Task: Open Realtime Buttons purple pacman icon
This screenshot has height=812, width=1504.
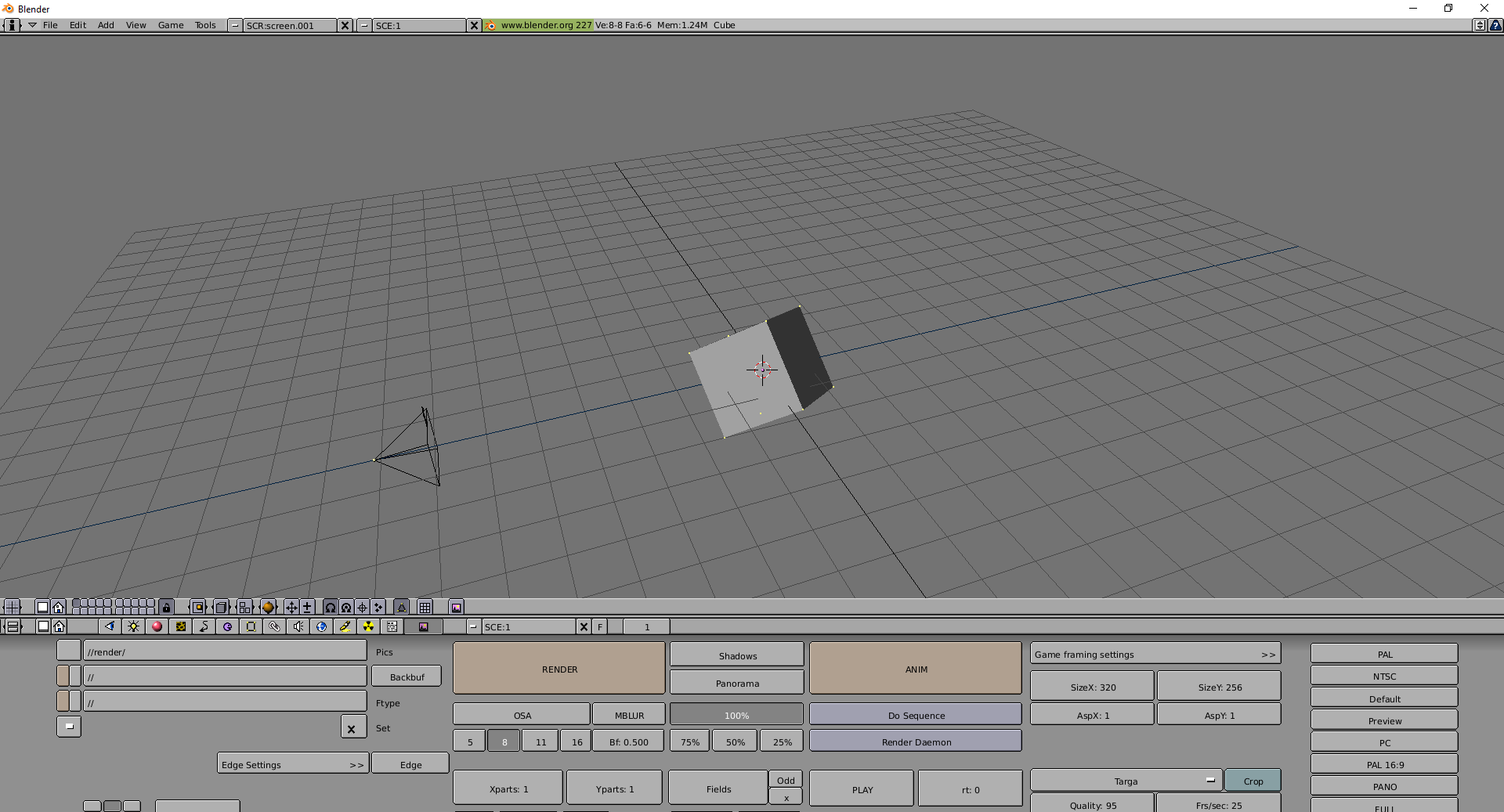Action: pos(227,626)
